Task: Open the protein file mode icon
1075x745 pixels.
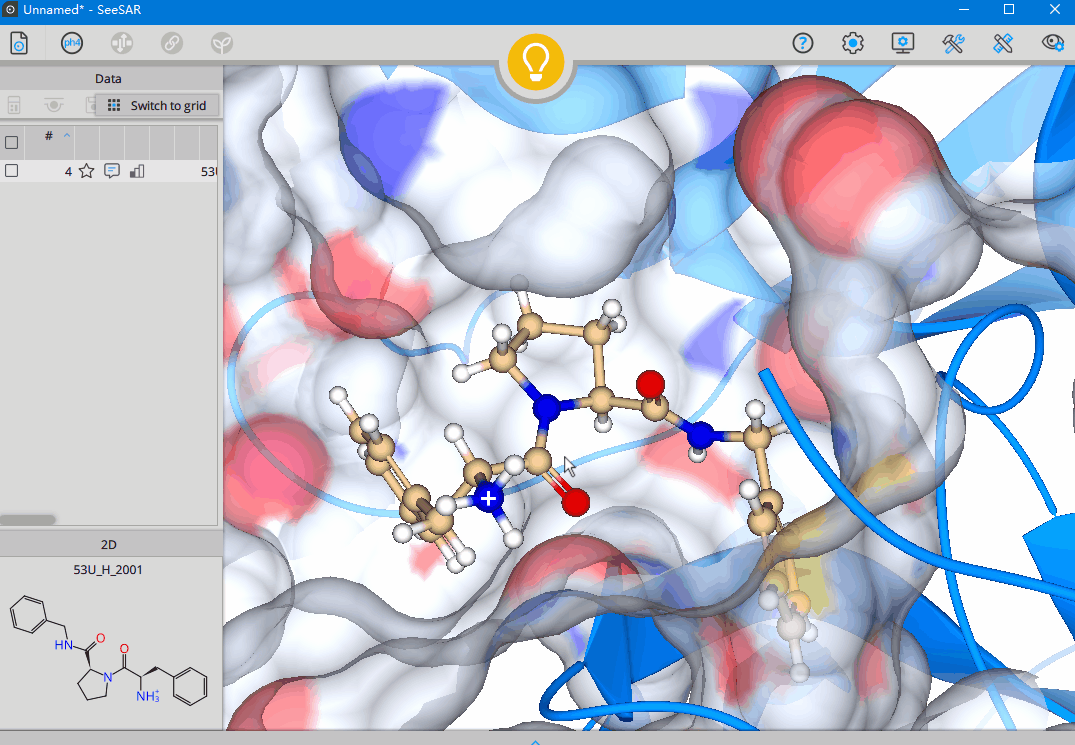Action: pos(19,43)
